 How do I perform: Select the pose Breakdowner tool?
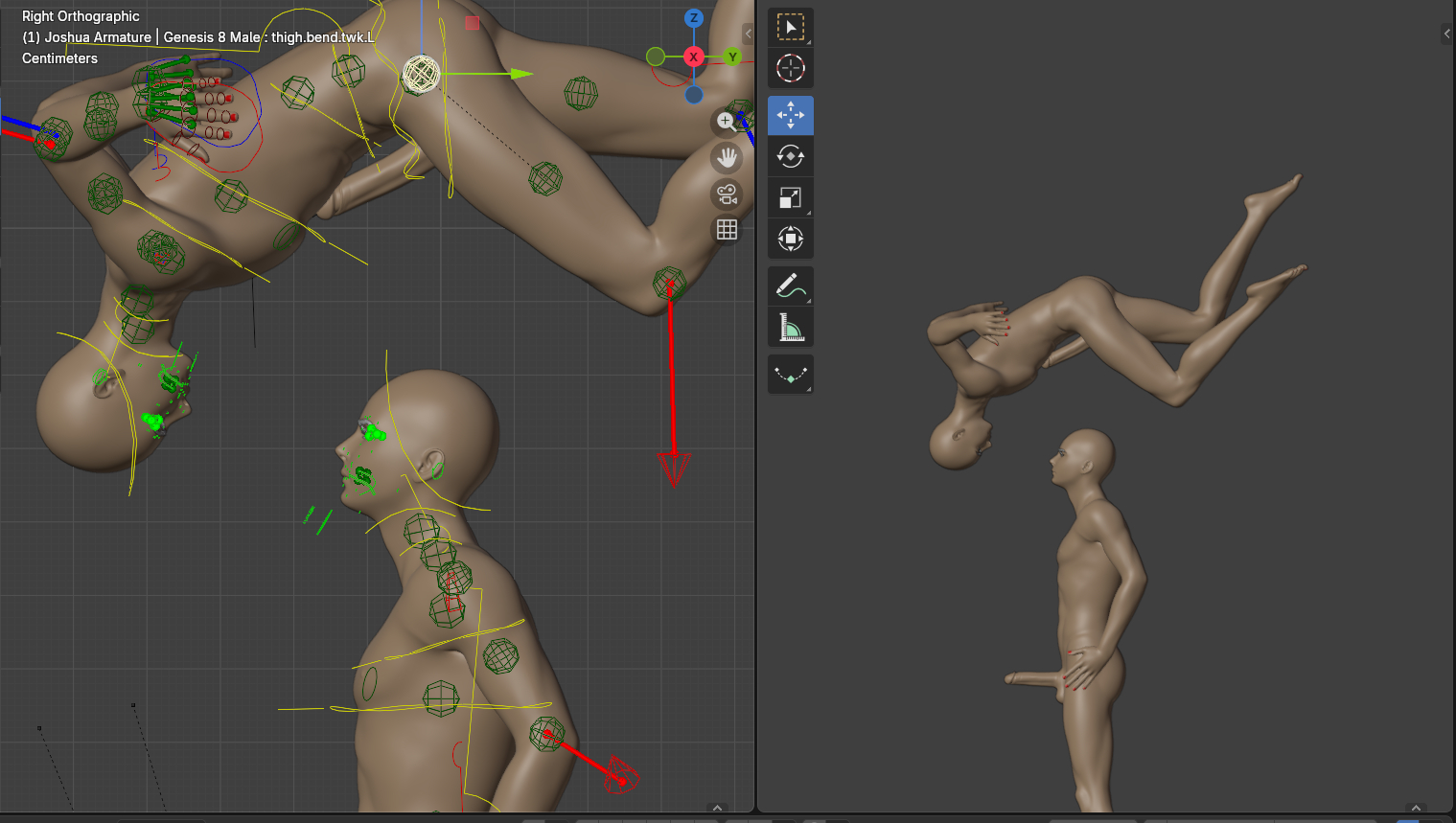click(790, 375)
